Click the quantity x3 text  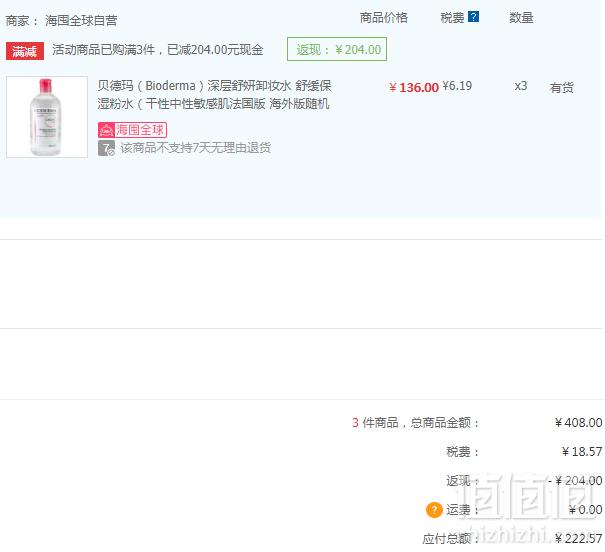click(x=521, y=86)
